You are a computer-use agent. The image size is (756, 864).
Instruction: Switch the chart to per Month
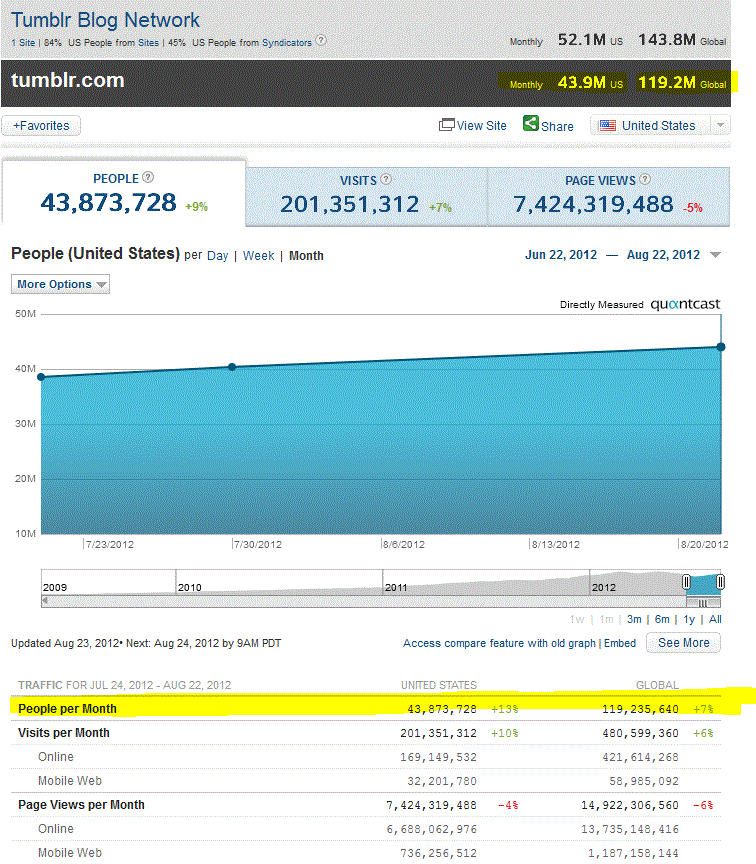coord(306,256)
